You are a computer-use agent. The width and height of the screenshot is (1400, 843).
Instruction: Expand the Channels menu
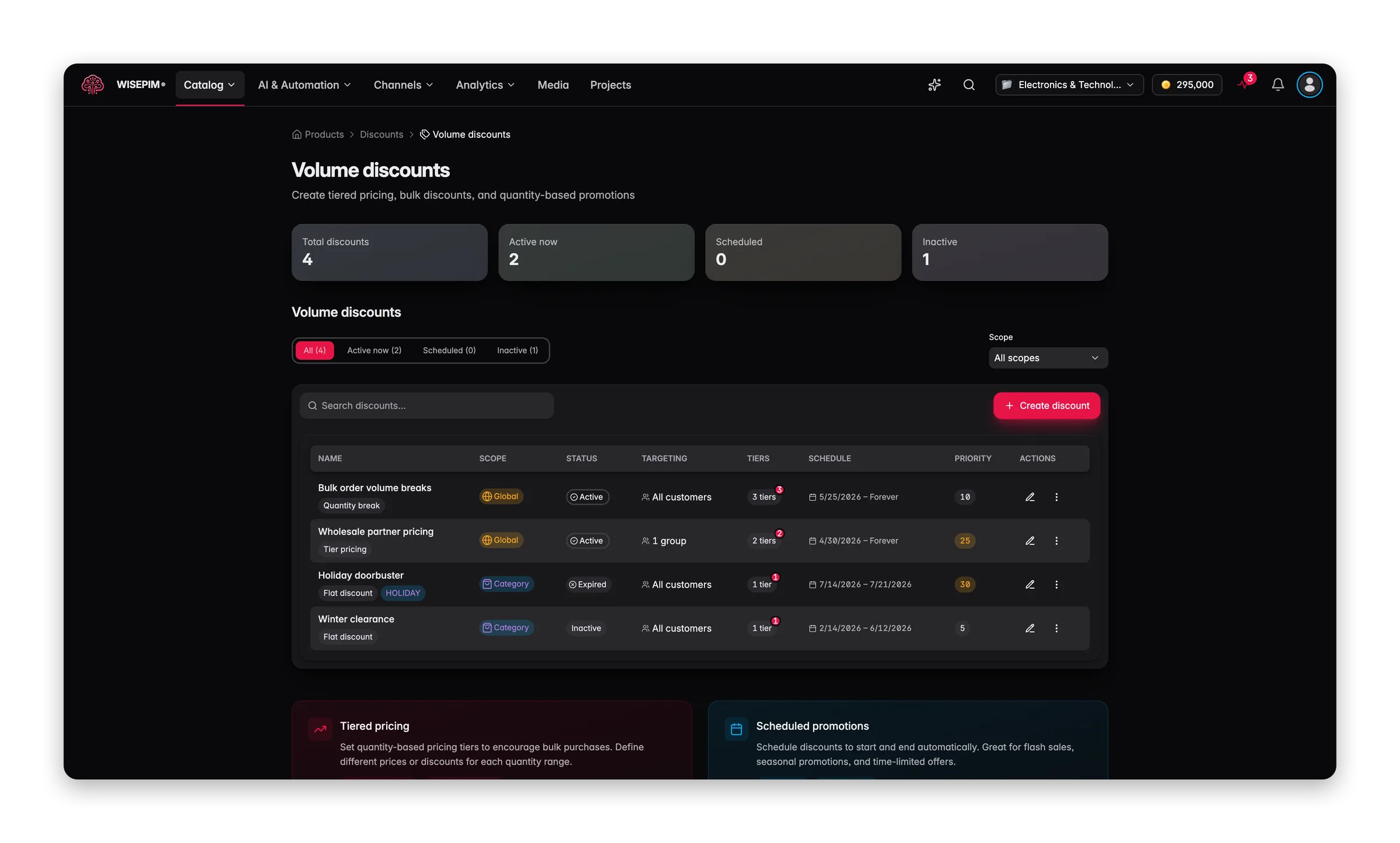tap(403, 85)
